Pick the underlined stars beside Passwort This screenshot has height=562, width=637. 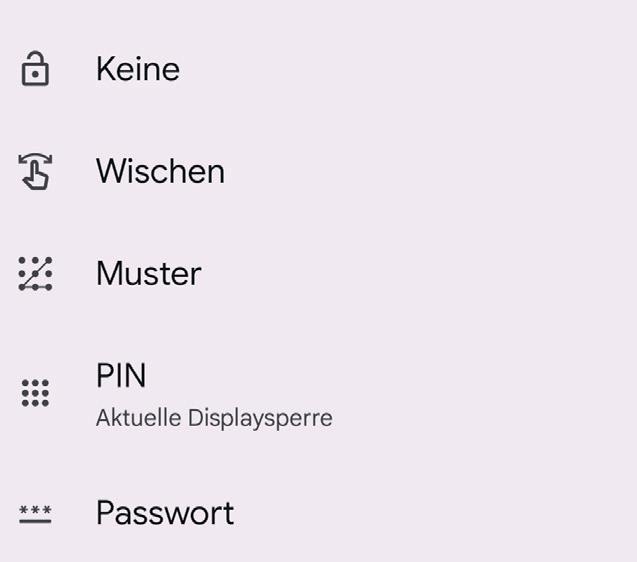tap(35, 514)
